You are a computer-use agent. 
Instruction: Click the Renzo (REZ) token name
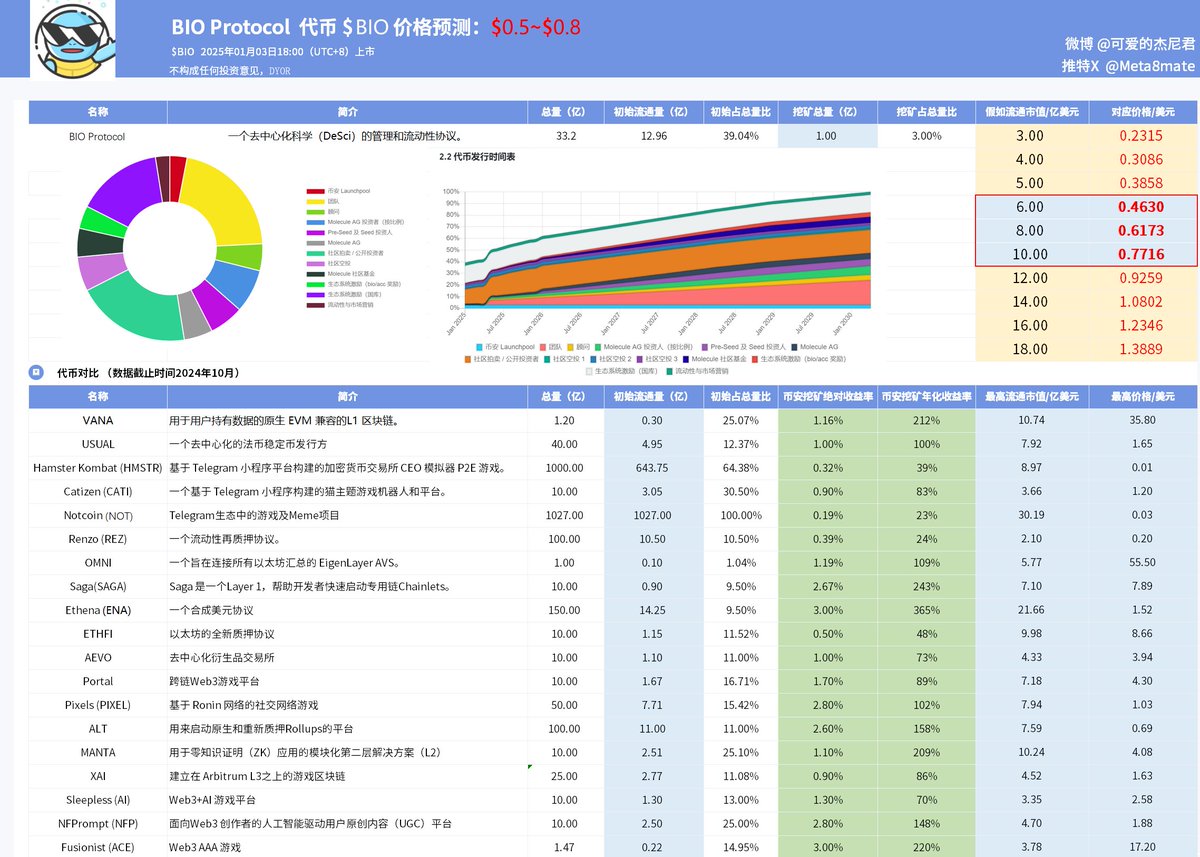coord(98,539)
